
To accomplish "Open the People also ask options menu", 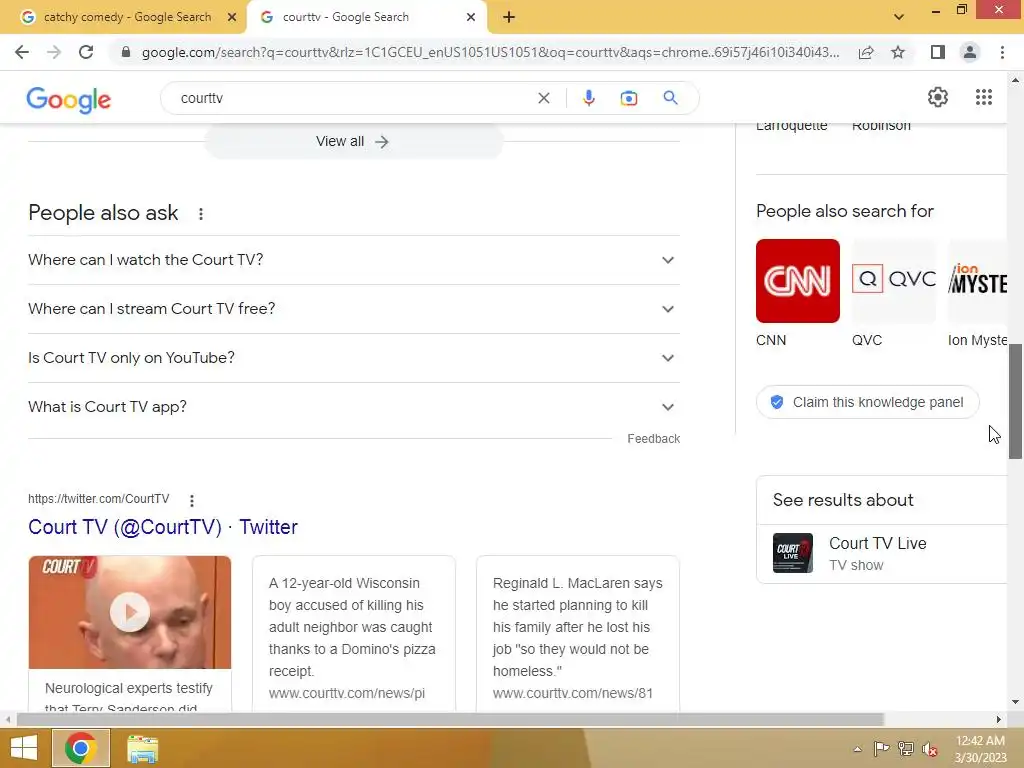I will click(x=200, y=214).
